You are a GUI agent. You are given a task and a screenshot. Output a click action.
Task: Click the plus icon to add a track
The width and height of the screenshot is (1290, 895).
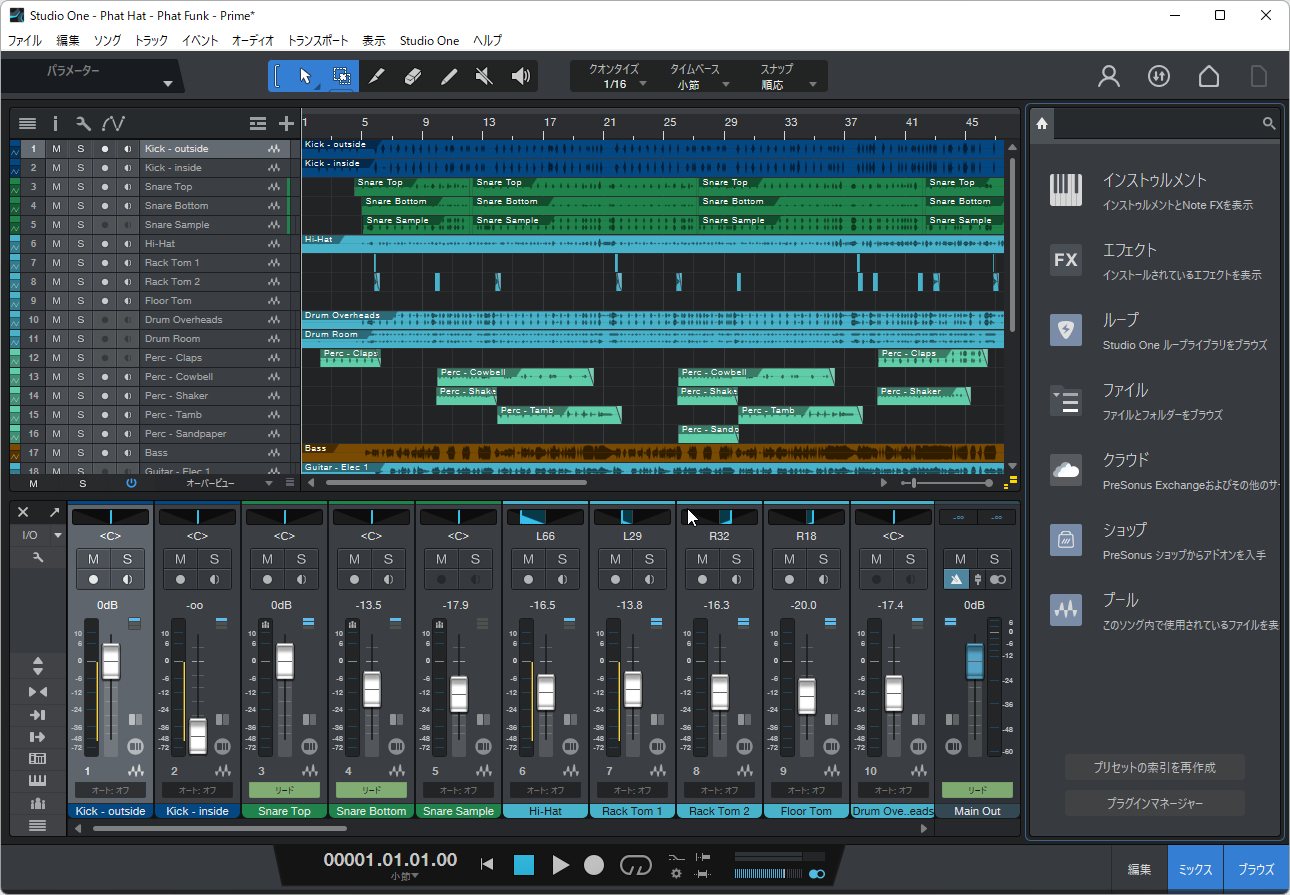286,122
